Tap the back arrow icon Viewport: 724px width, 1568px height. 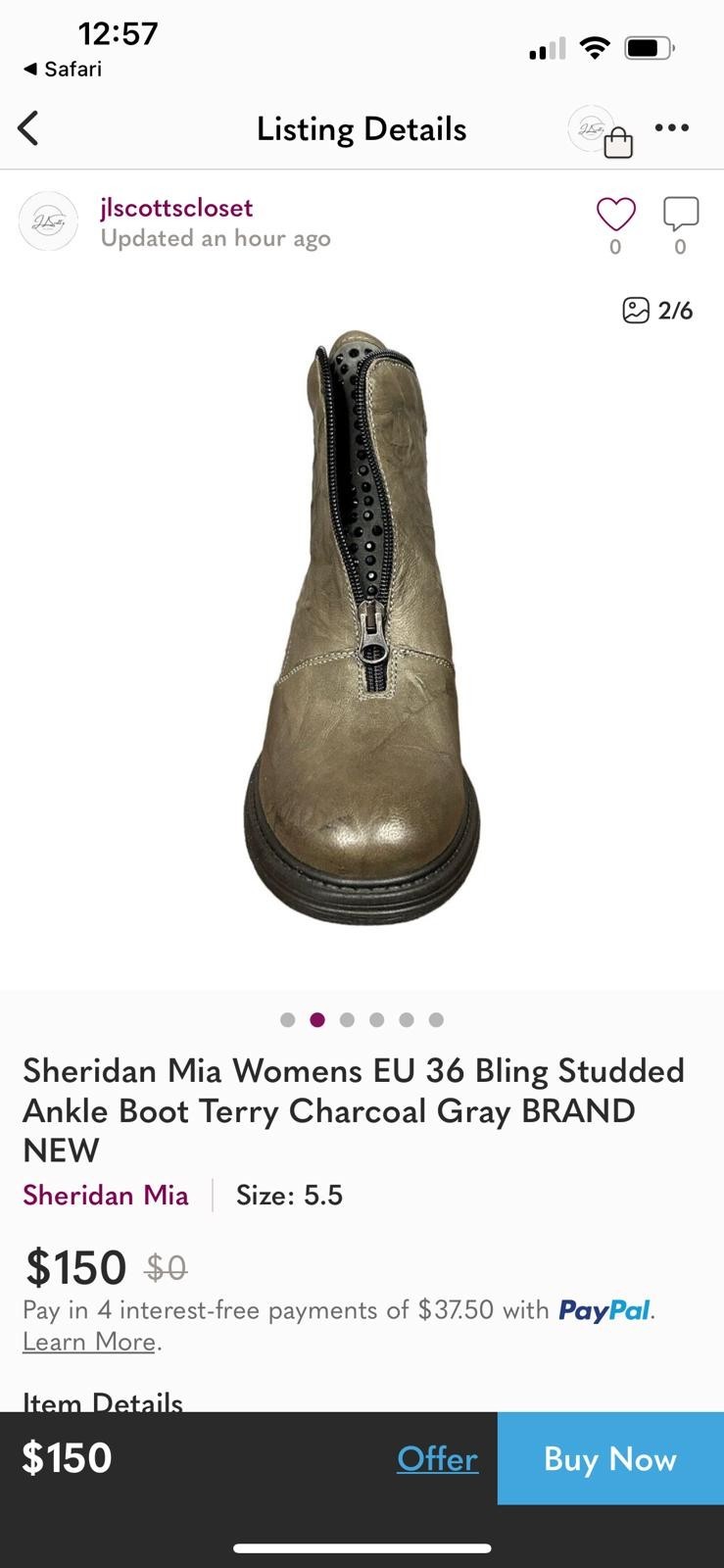point(28,128)
